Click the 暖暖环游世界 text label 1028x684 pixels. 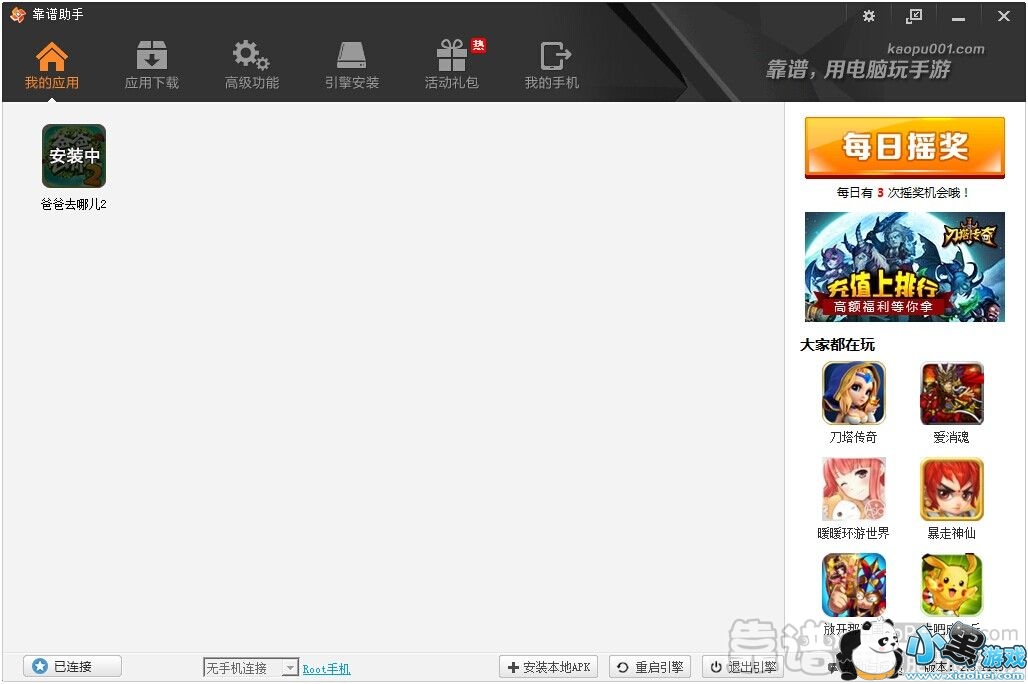coord(853,533)
